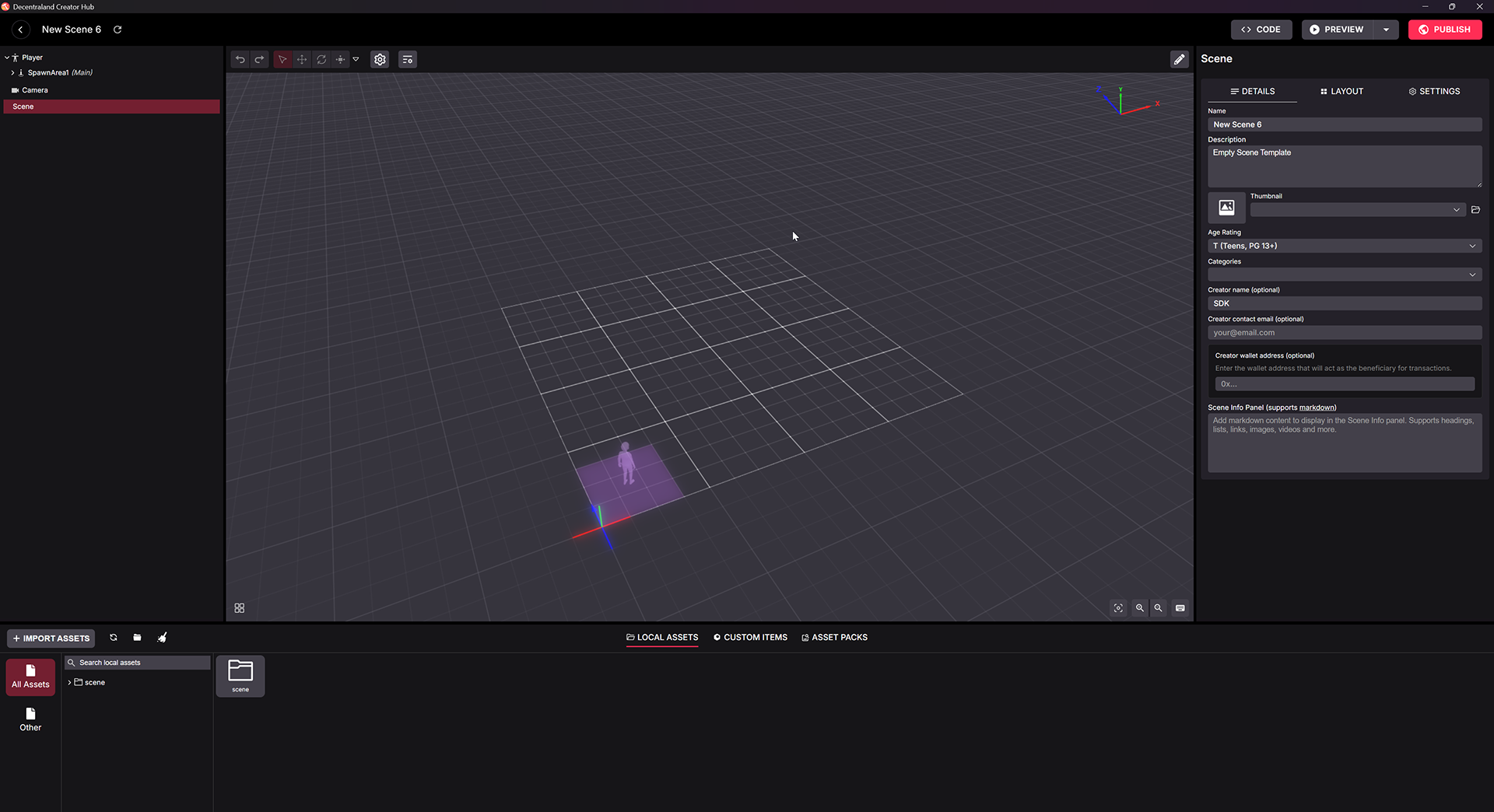
Task: Switch to the Details tab
Action: click(1252, 92)
